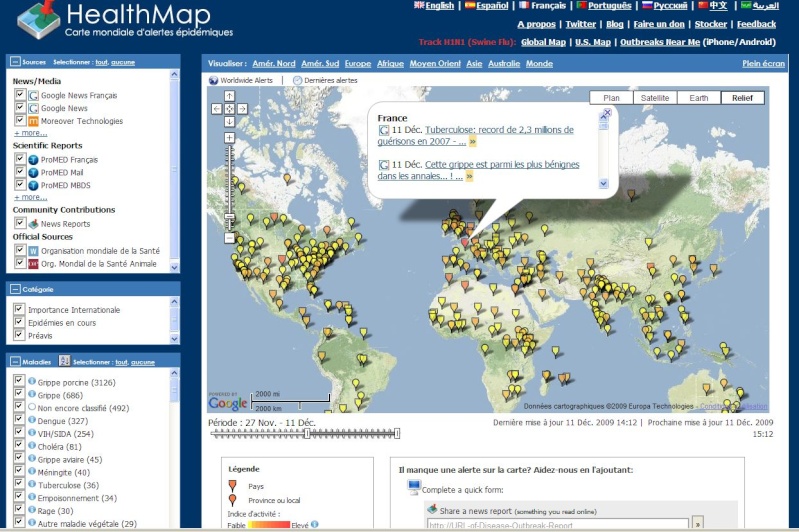
Task: Uncheck Epidémies en cours category
Action: (x=19, y=322)
